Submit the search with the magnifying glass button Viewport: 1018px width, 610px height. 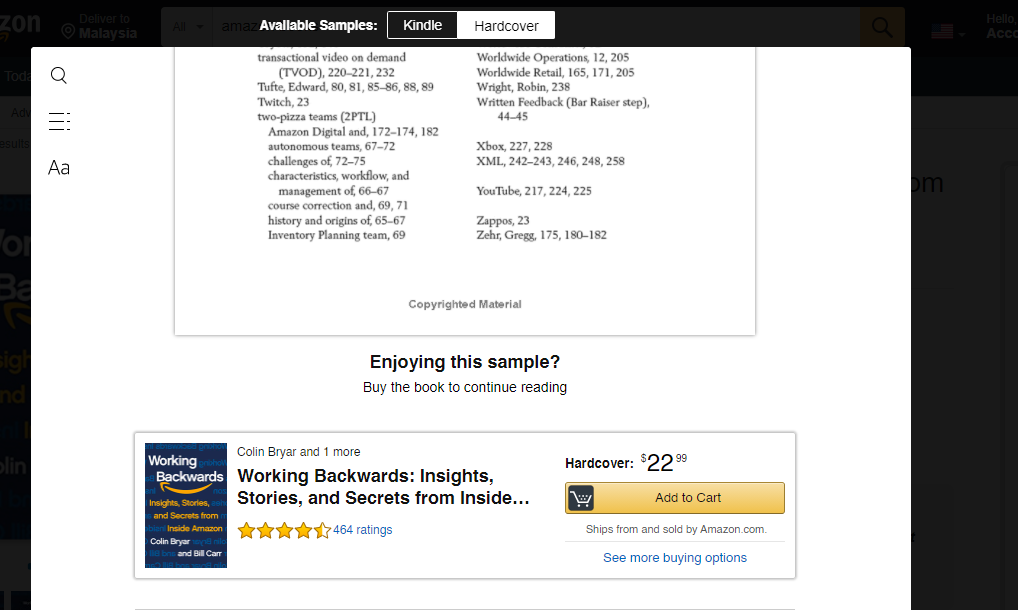pyautogui.click(x=881, y=25)
